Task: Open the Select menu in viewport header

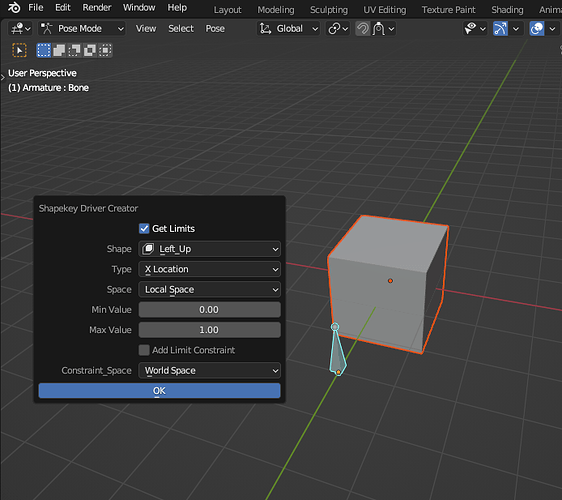Action: click(181, 29)
